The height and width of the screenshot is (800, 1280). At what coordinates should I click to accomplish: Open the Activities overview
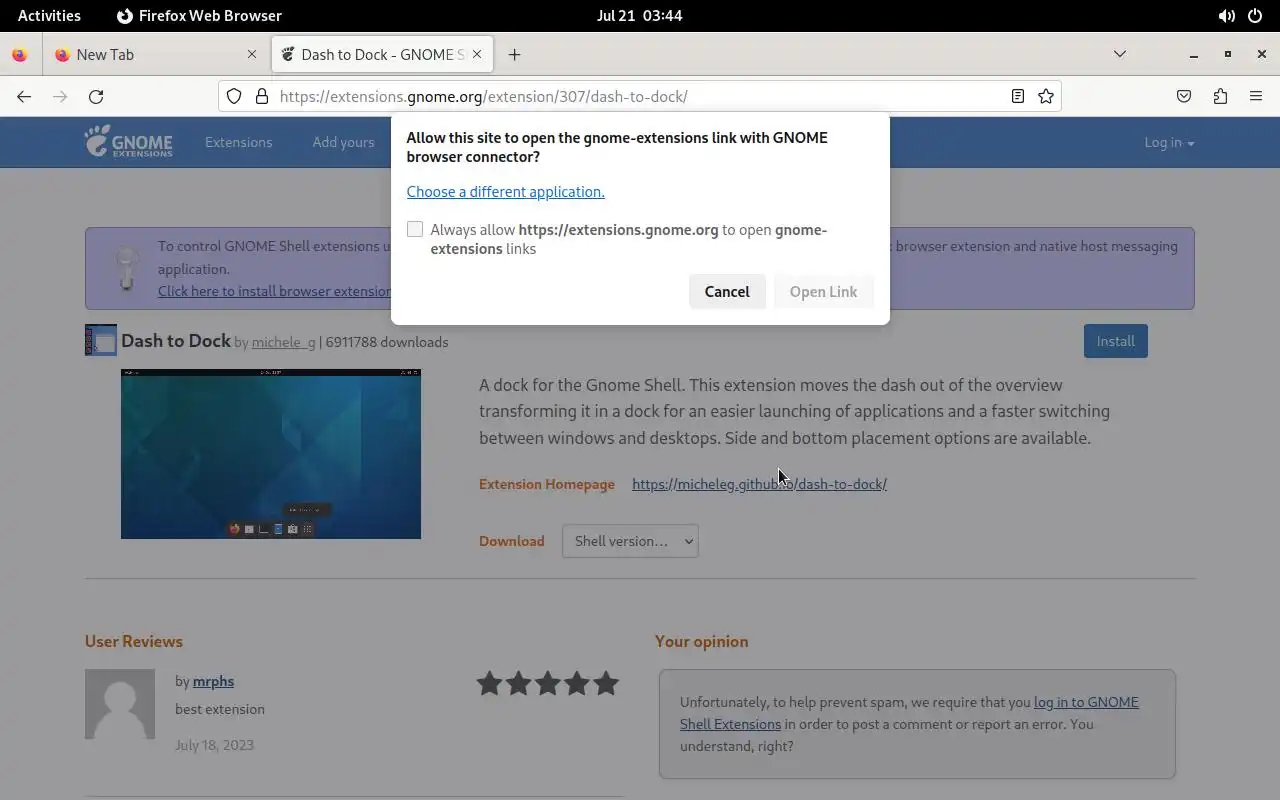click(x=49, y=16)
